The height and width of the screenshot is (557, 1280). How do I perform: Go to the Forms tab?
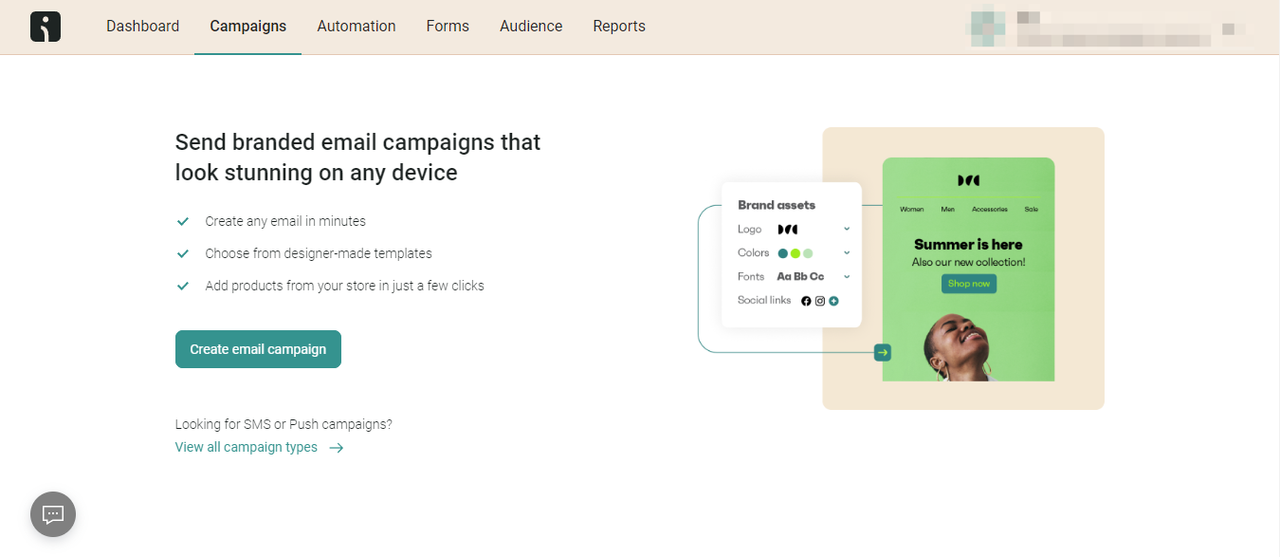(447, 26)
